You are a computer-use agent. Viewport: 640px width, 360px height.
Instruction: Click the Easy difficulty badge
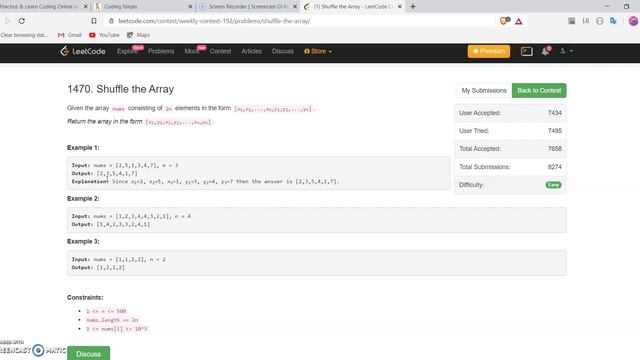click(x=553, y=185)
